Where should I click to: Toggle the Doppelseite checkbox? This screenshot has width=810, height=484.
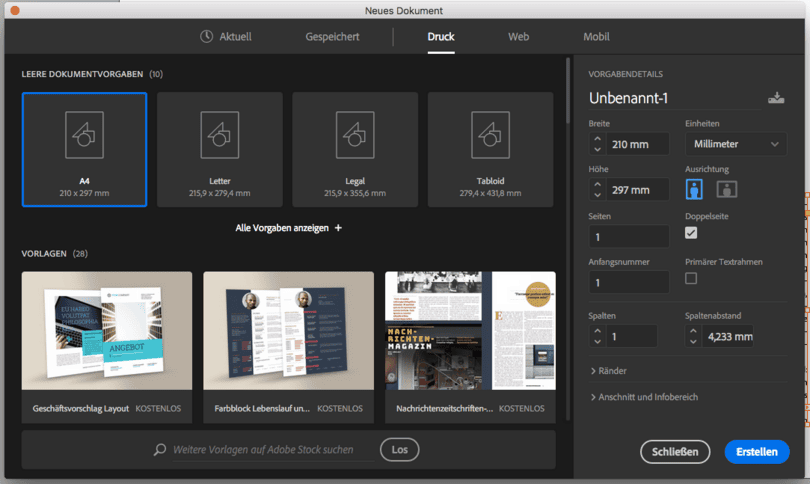691,233
